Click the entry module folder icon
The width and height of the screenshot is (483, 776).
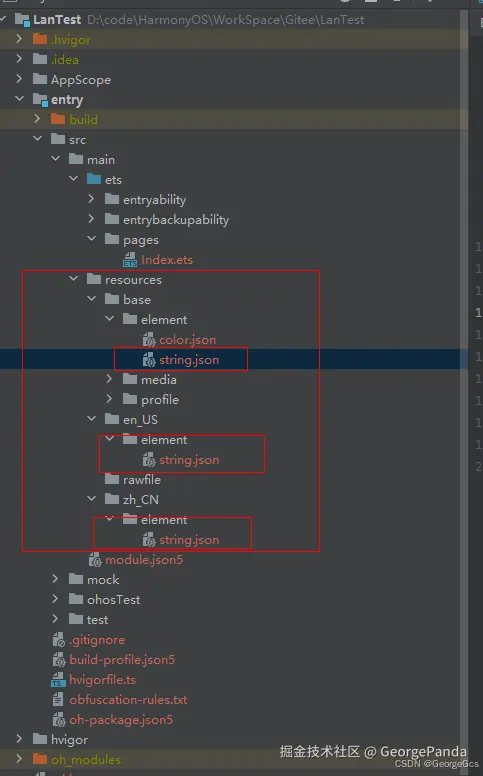pyautogui.click(x=40, y=99)
